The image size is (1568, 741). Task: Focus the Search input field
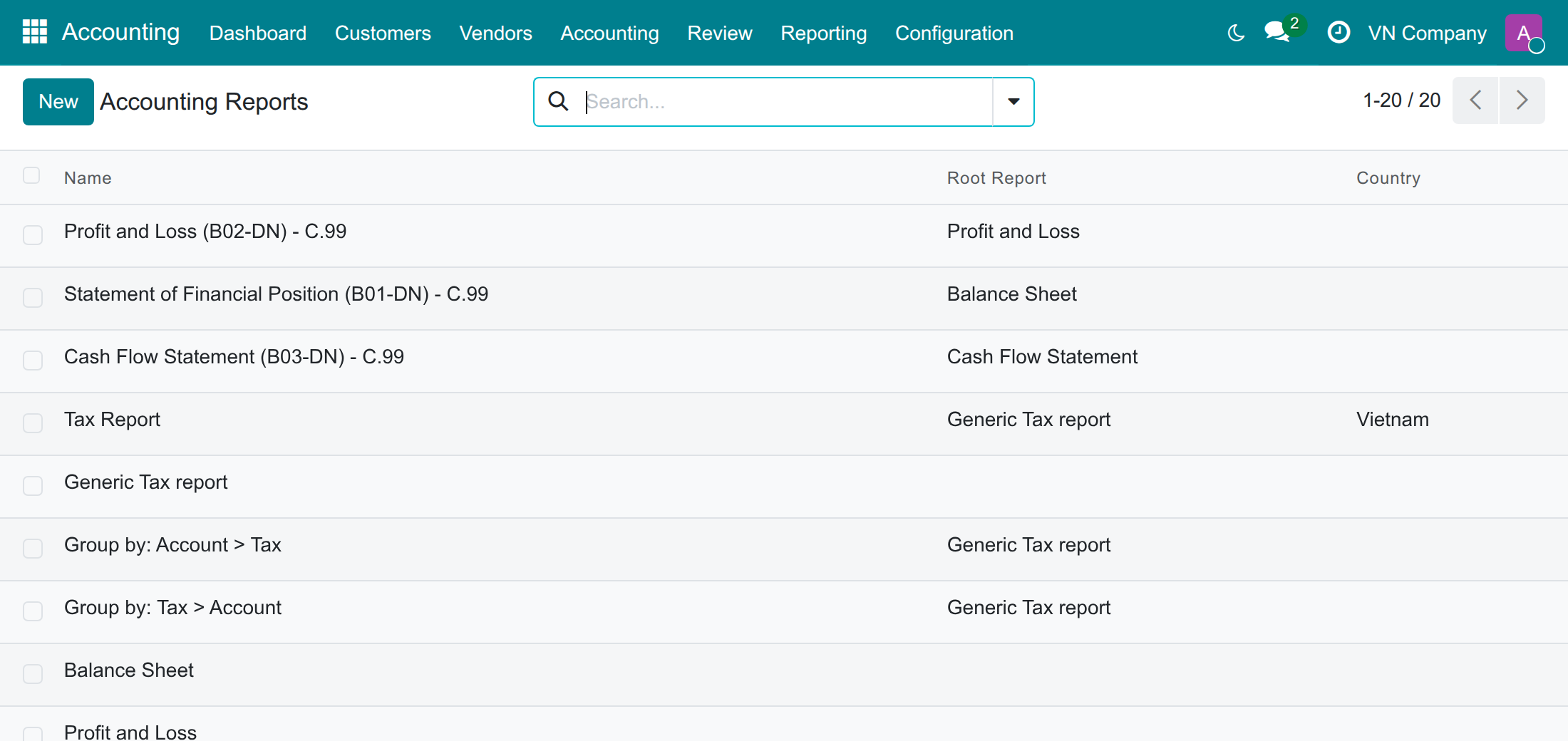coord(788,102)
